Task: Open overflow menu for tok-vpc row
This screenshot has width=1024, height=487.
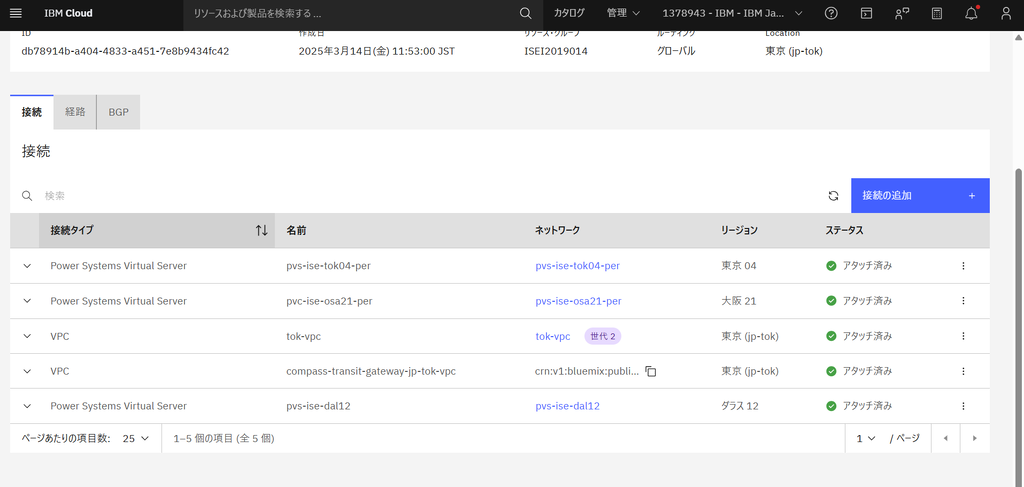Action: [963, 336]
